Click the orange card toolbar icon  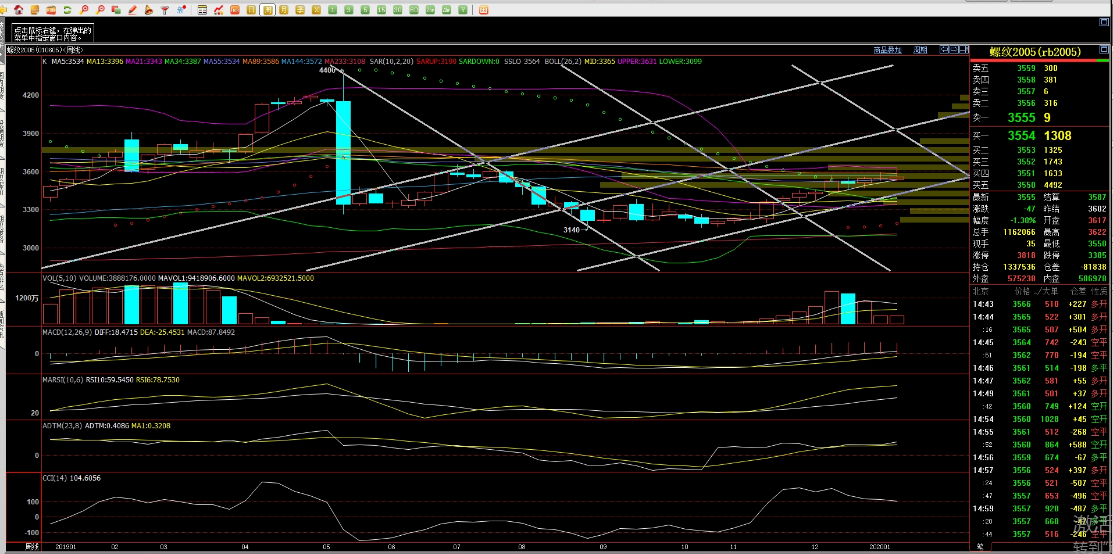50,10
